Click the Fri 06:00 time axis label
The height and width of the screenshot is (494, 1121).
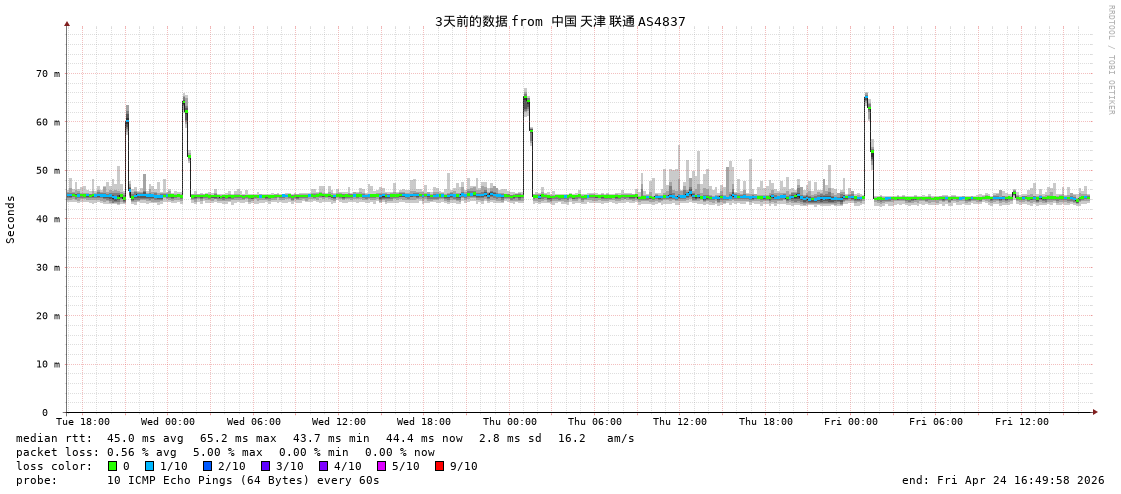pos(936,422)
